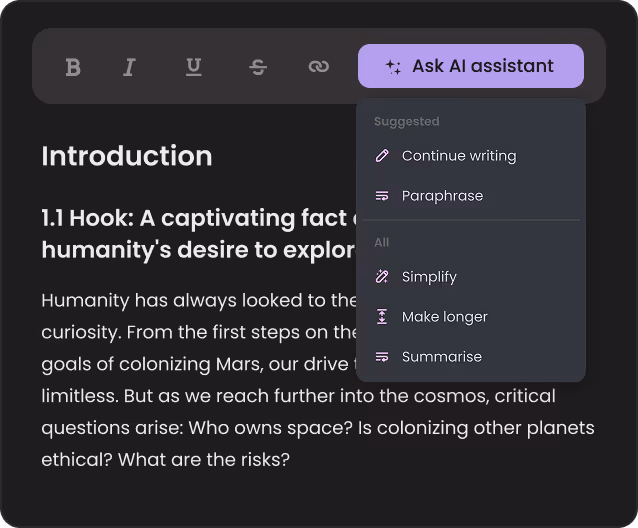Choose the Simplify option
The image size is (638, 528).
click(471, 277)
